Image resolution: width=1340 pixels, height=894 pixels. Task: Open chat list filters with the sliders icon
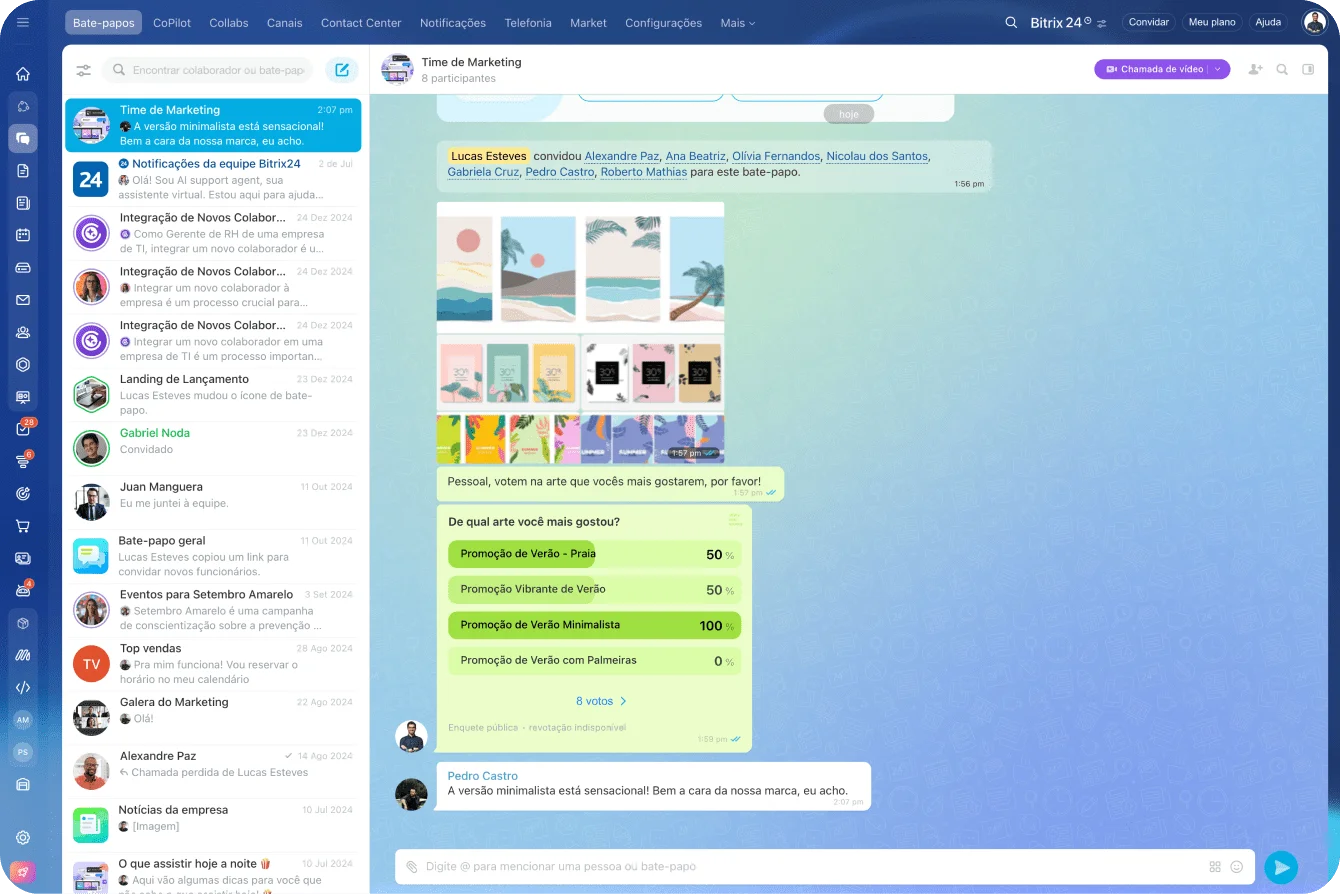(84, 70)
